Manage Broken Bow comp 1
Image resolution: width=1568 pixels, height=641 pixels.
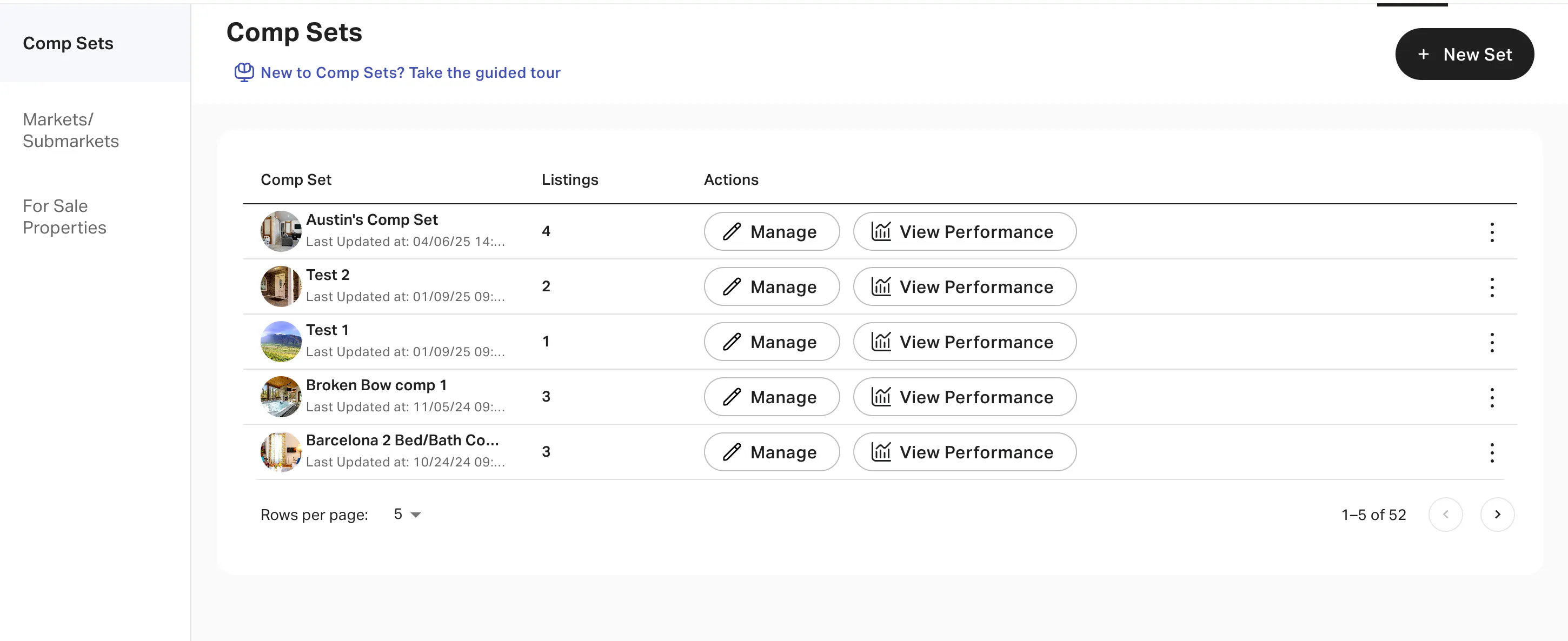pos(771,397)
